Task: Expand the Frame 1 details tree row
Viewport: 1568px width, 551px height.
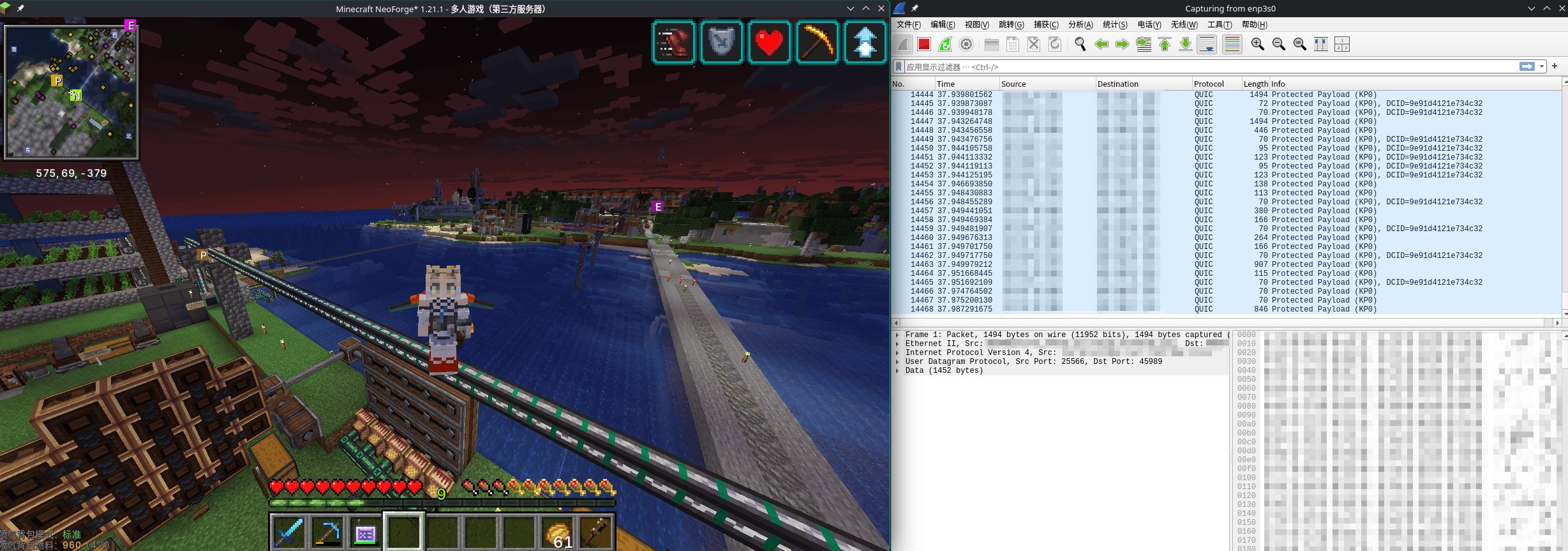Action: pos(898,335)
